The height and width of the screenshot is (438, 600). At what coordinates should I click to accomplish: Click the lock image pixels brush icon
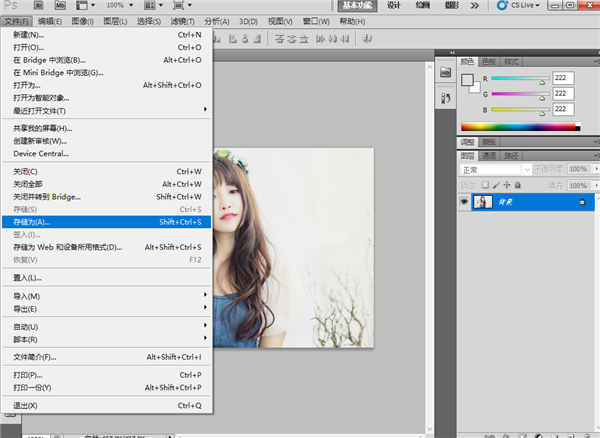(497, 185)
